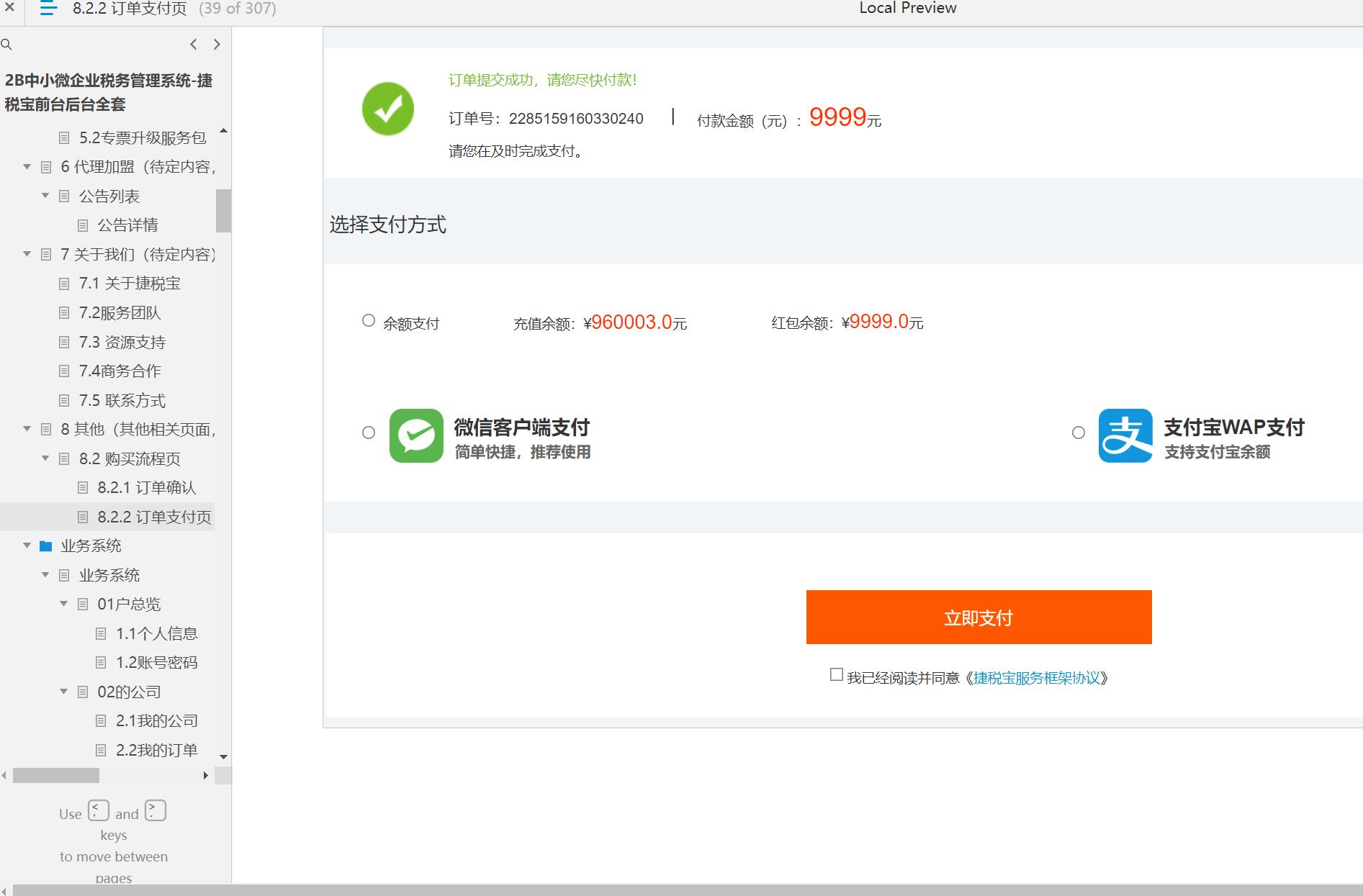The width and height of the screenshot is (1363, 896).
Task: Click page icon beside 公告详情
Action: [83, 225]
